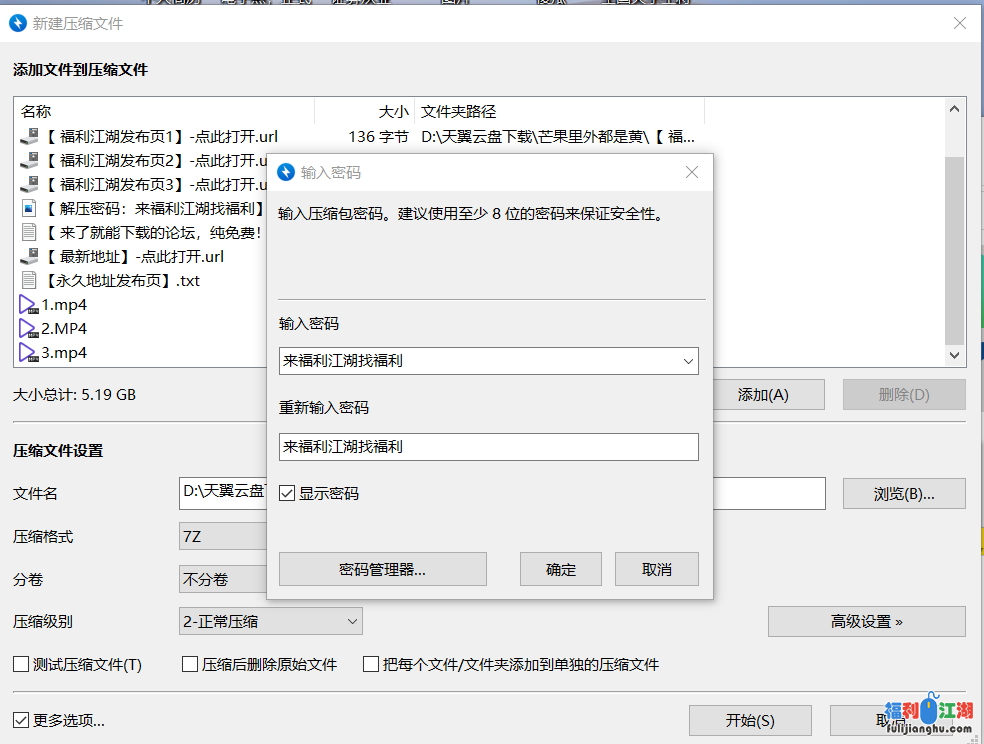
Task: Expand the 输入密码 dropdown arrow
Action: tap(687, 361)
